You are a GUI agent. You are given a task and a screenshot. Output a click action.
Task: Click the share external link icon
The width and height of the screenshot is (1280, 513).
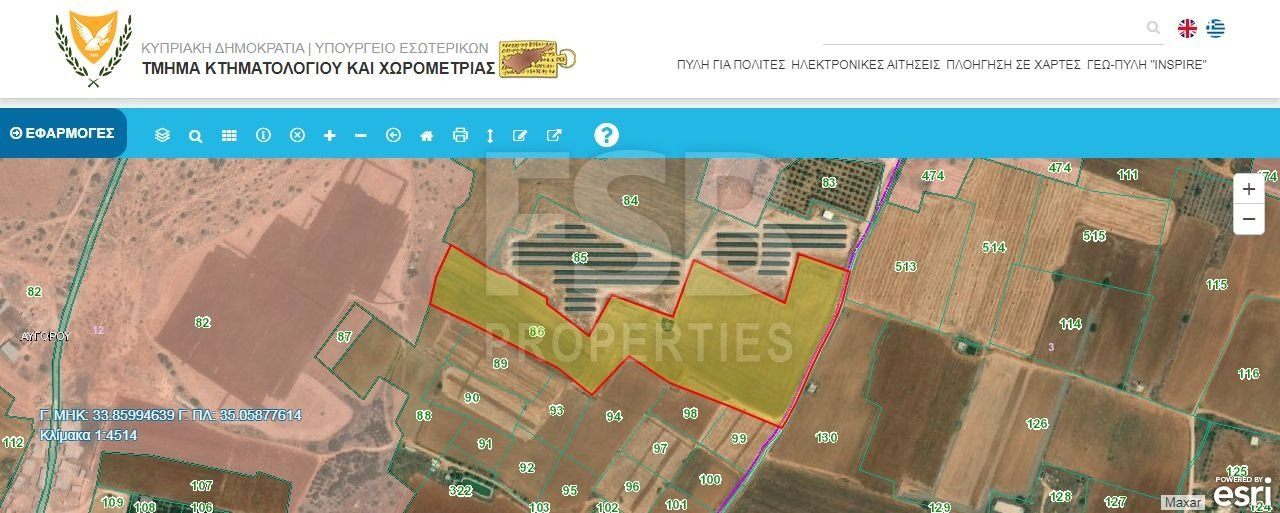(554, 135)
